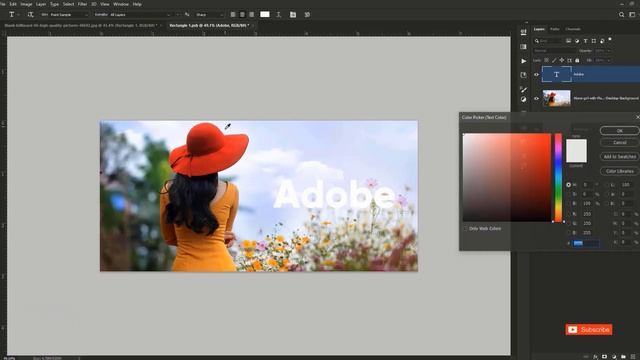Open the search magnifier at top right
Viewport: 640px width, 360px height.
tap(621, 15)
